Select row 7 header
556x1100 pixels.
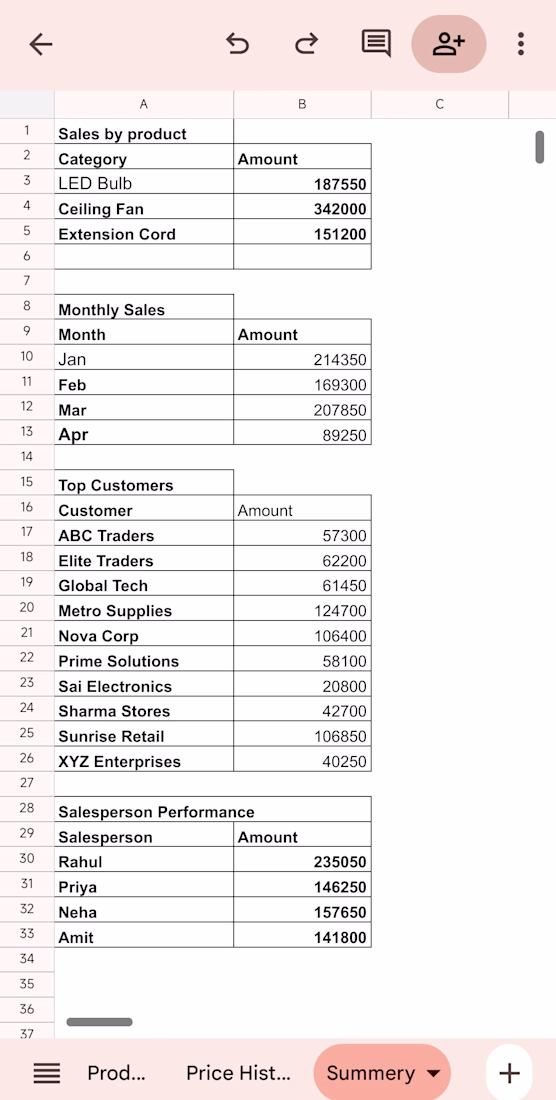(27, 281)
